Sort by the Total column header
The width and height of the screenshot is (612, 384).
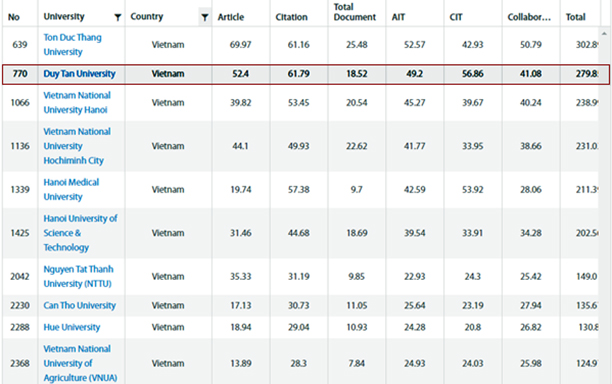pyautogui.click(x=575, y=17)
